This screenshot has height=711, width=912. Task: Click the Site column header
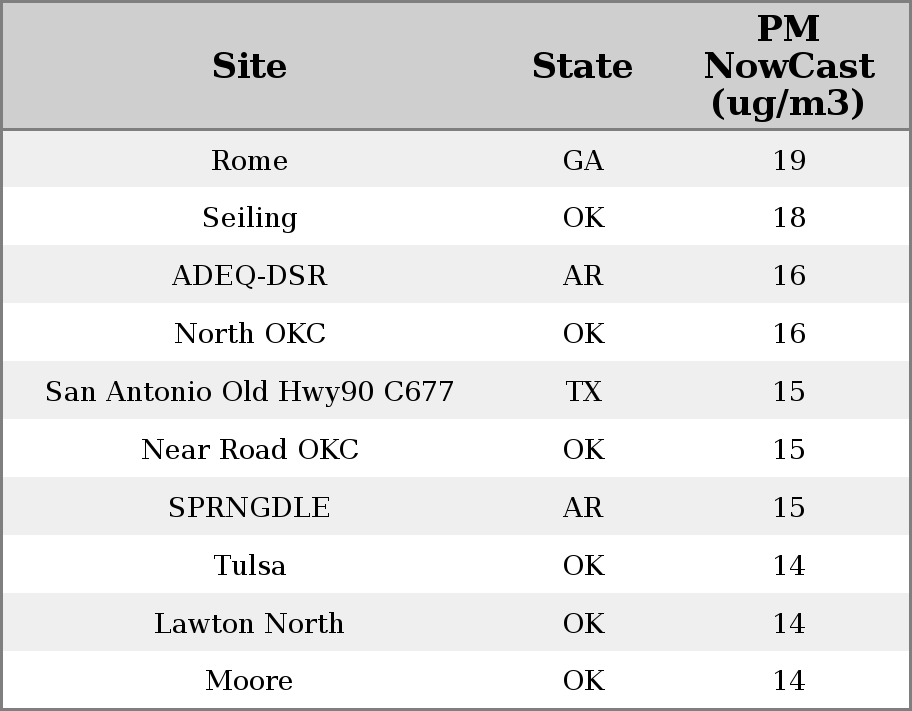(x=249, y=66)
